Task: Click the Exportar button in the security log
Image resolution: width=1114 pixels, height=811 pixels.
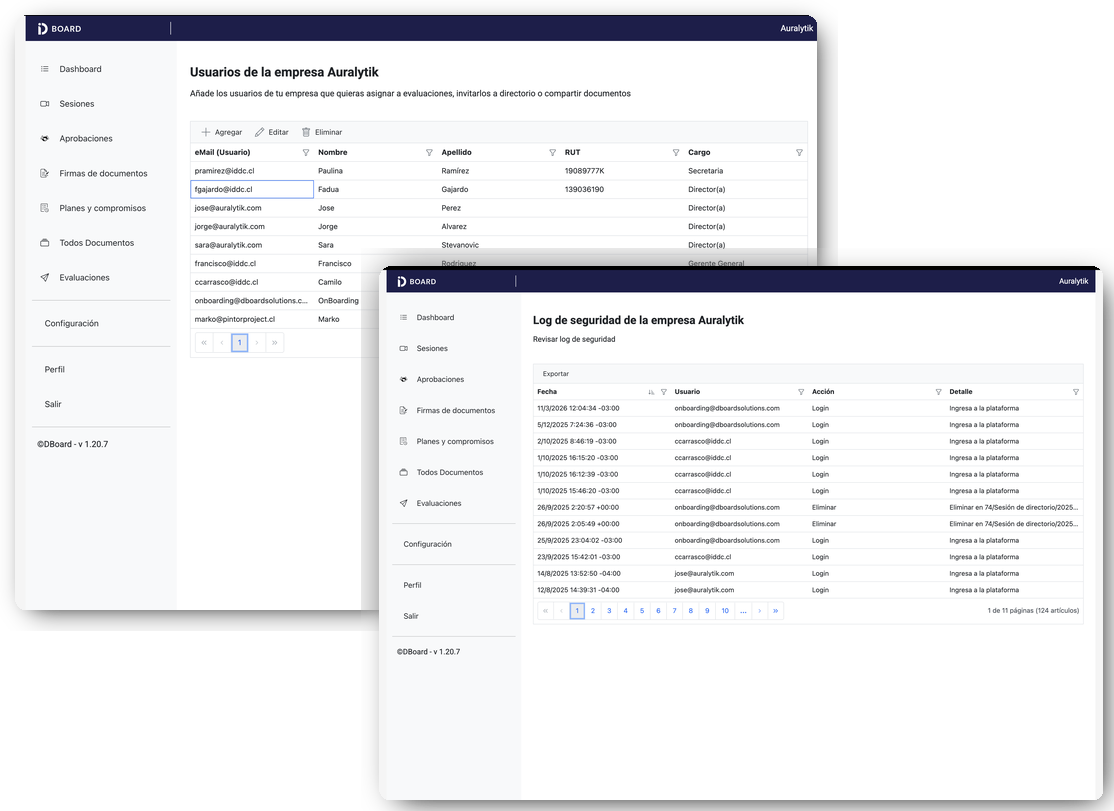Action: [x=556, y=374]
